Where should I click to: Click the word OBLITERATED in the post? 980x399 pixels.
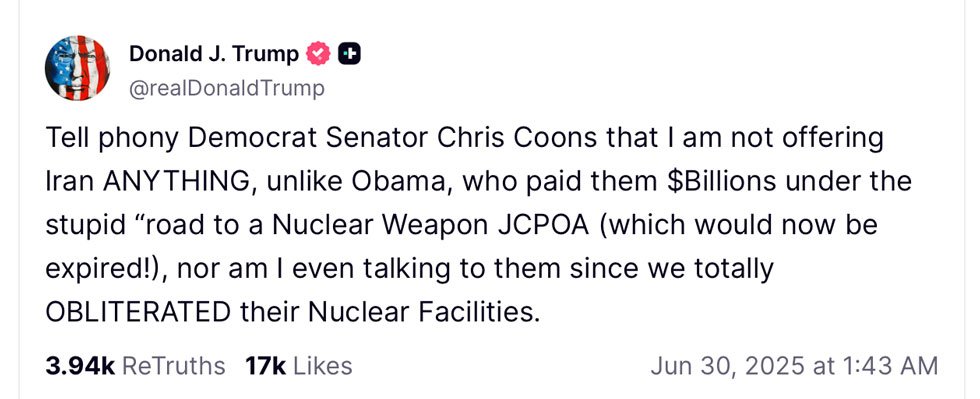coord(138,311)
